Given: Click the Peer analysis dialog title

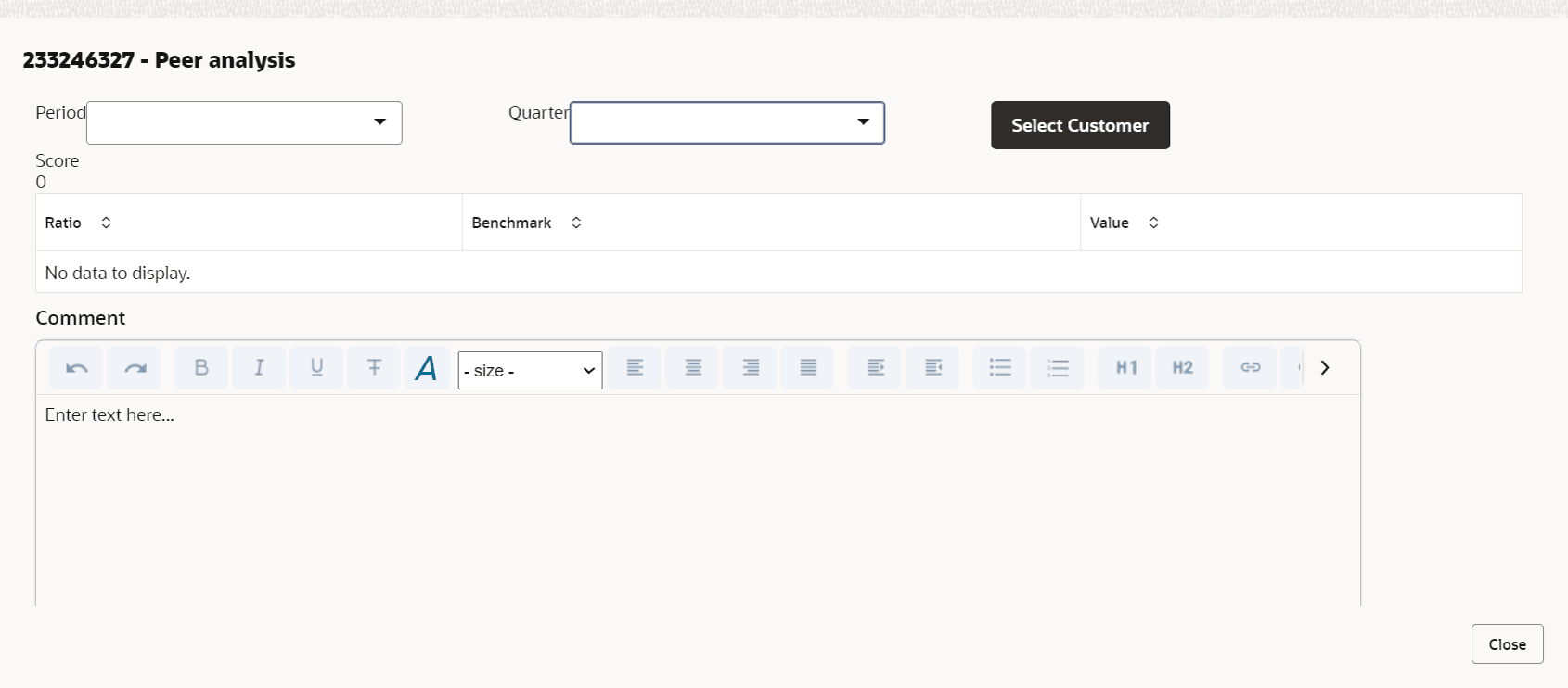Looking at the screenshot, I should (x=159, y=60).
